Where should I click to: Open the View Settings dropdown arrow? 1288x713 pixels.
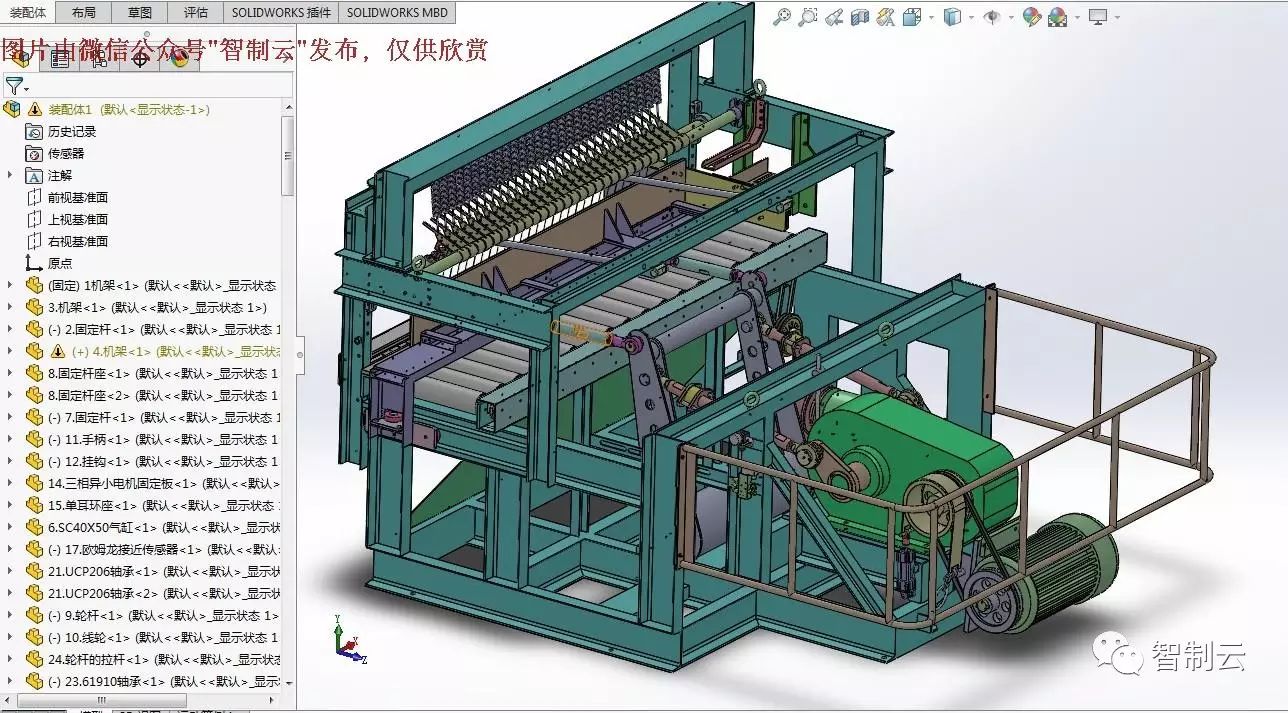(x=1117, y=17)
